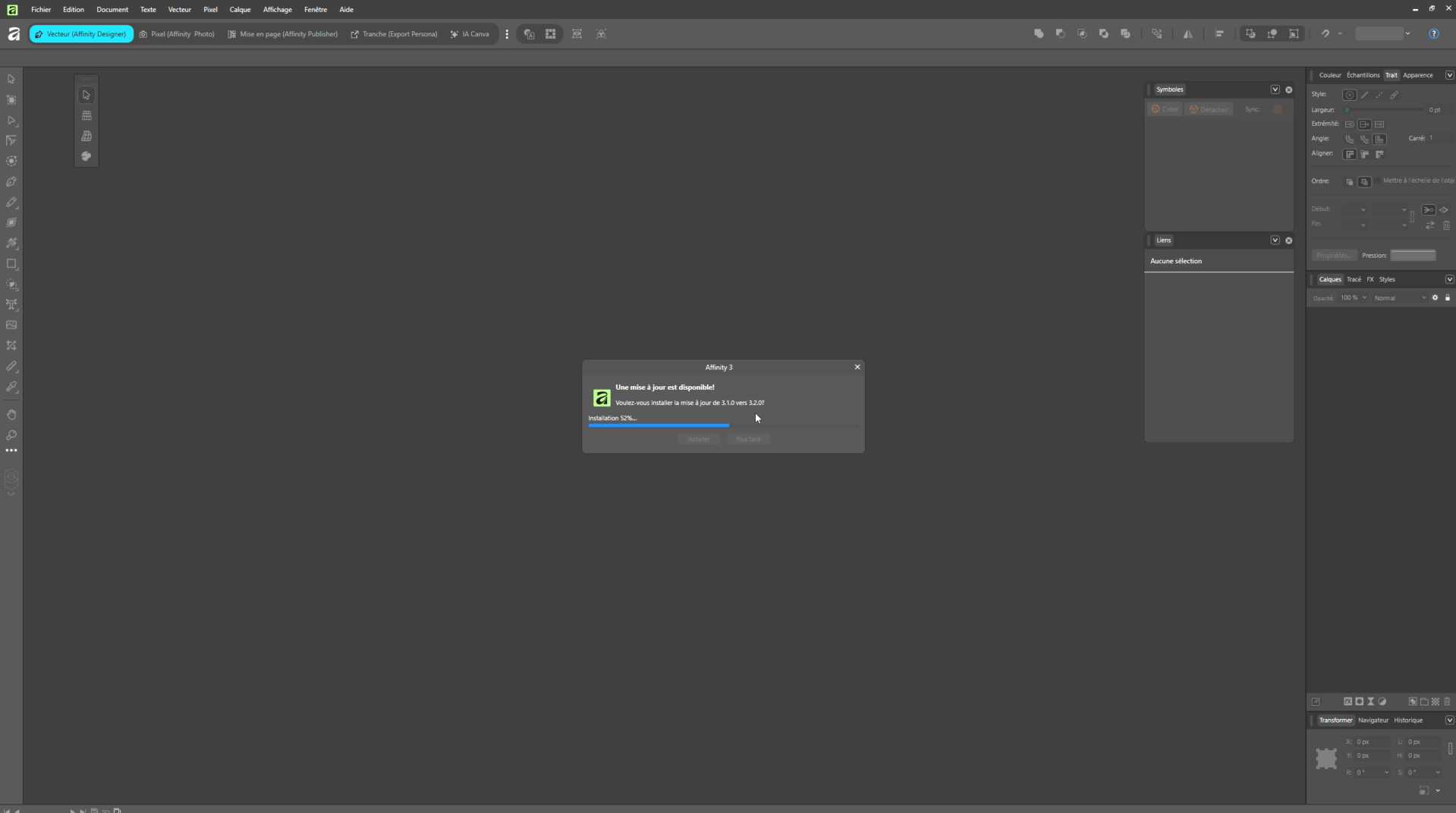
Task: Click the 'Plus tard' button
Action: (x=748, y=439)
